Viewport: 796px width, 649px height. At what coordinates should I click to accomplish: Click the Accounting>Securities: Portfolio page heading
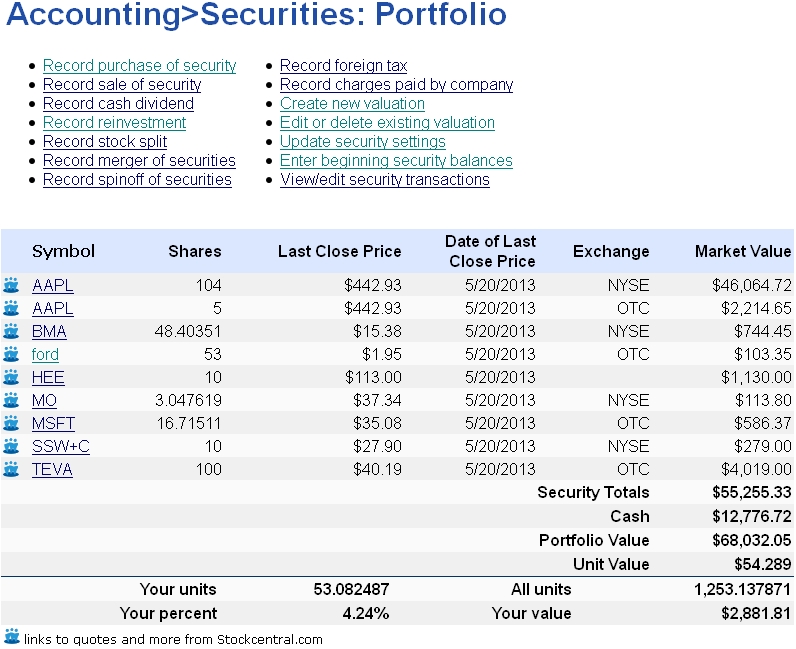(256, 14)
